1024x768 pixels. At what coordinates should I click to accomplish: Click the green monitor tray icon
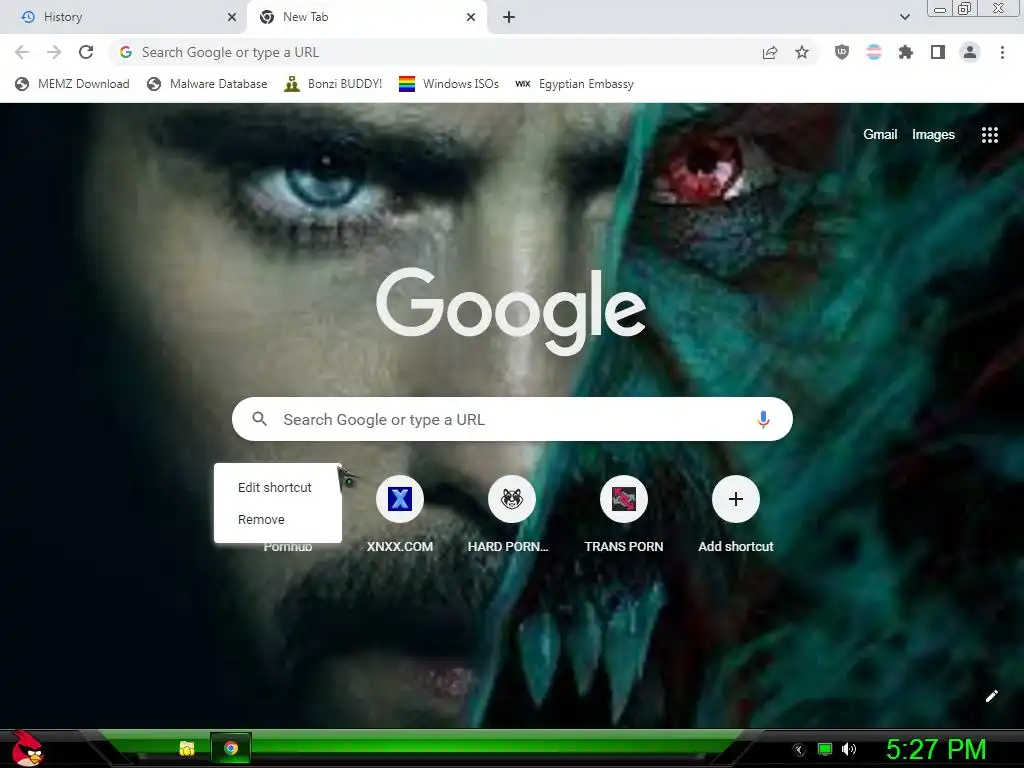(x=825, y=749)
